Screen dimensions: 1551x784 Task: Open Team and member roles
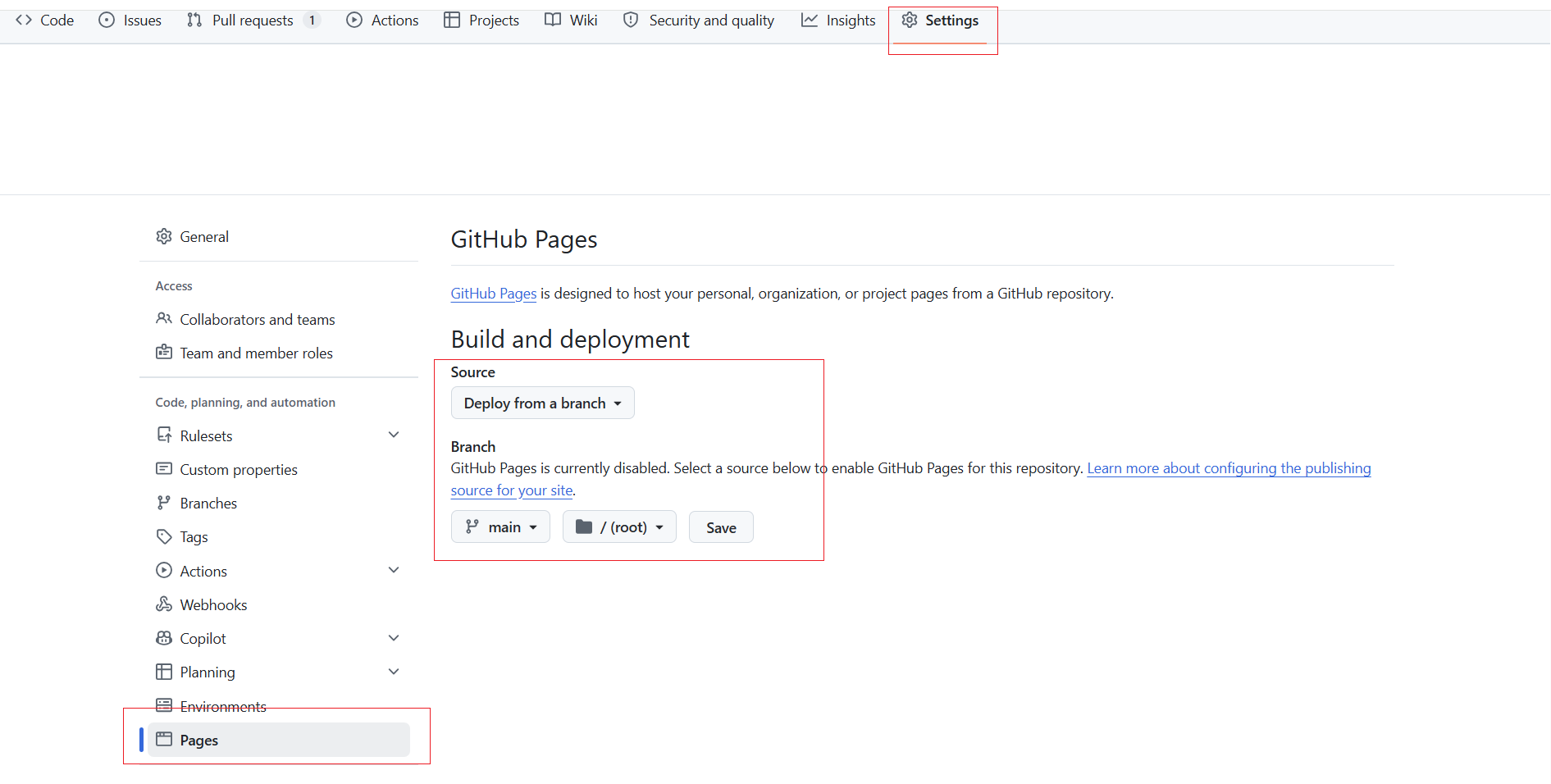click(279, 353)
